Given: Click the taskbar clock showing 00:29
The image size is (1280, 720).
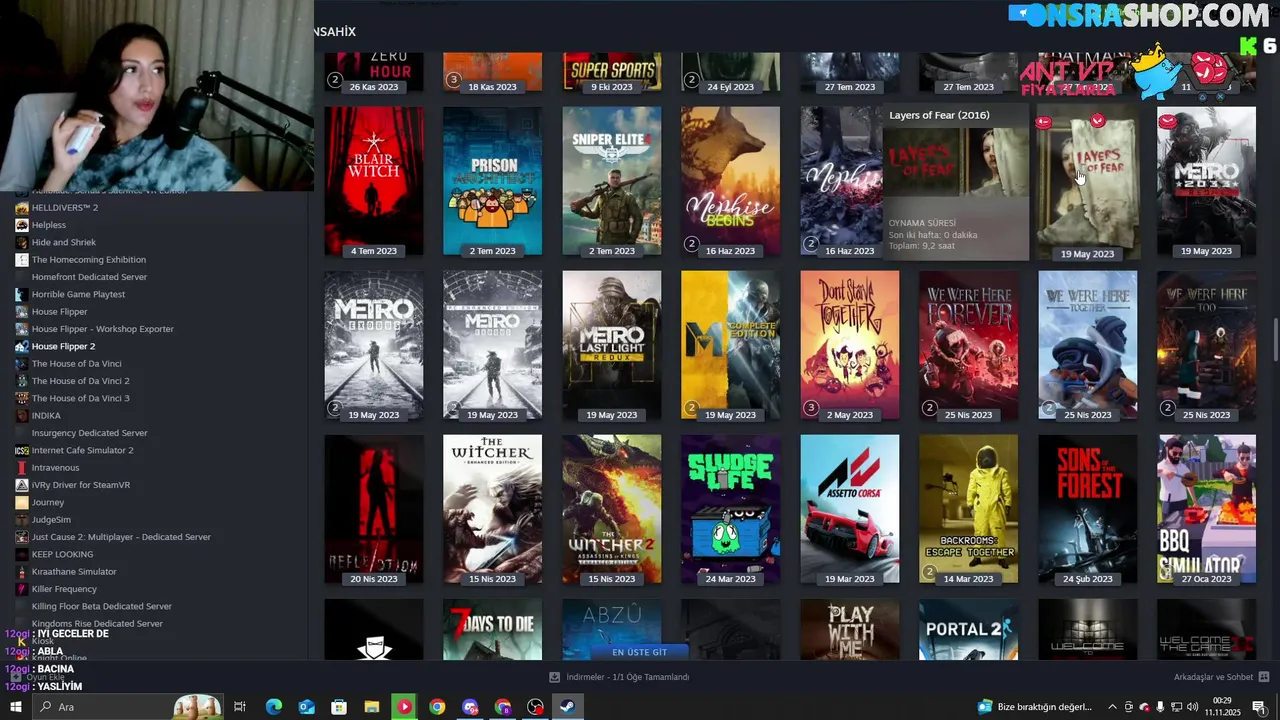Looking at the screenshot, I should pyautogui.click(x=1222, y=707).
